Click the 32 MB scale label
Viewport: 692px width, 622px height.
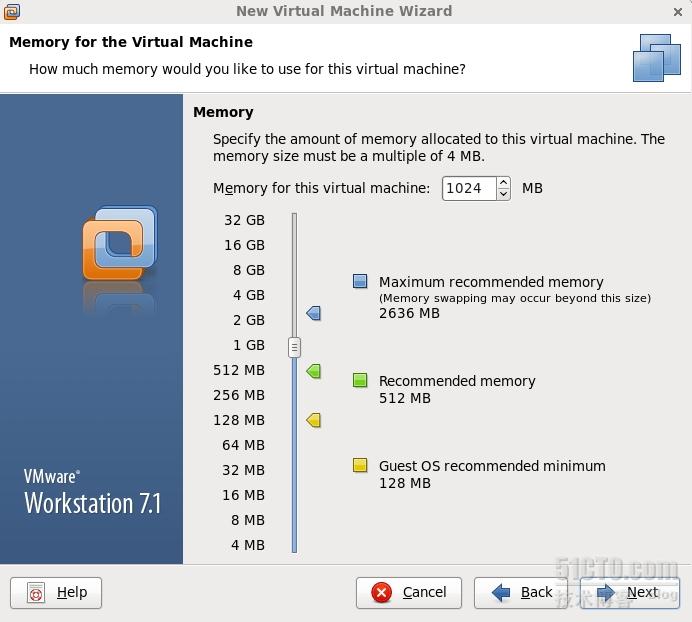pyautogui.click(x=244, y=470)
